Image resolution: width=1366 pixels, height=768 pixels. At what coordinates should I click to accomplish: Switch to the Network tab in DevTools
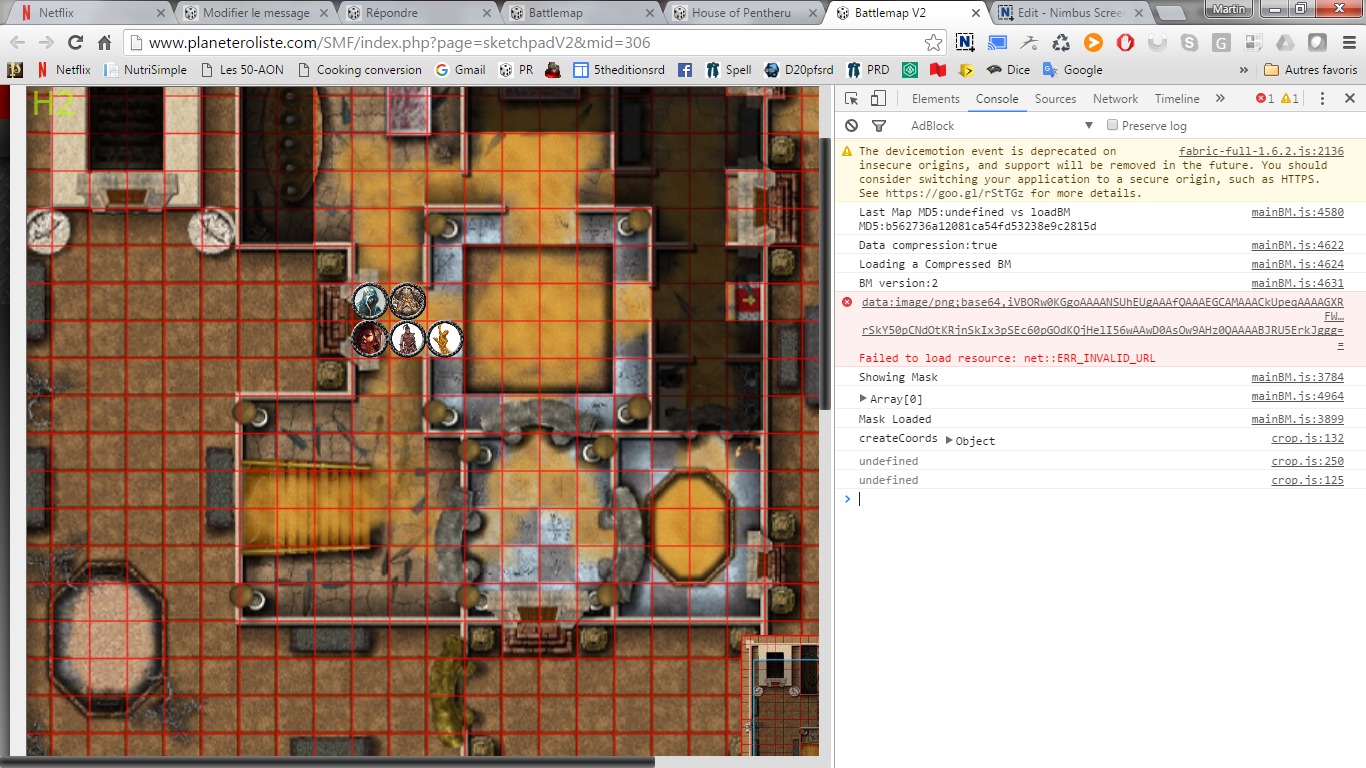click(1115, 99)
